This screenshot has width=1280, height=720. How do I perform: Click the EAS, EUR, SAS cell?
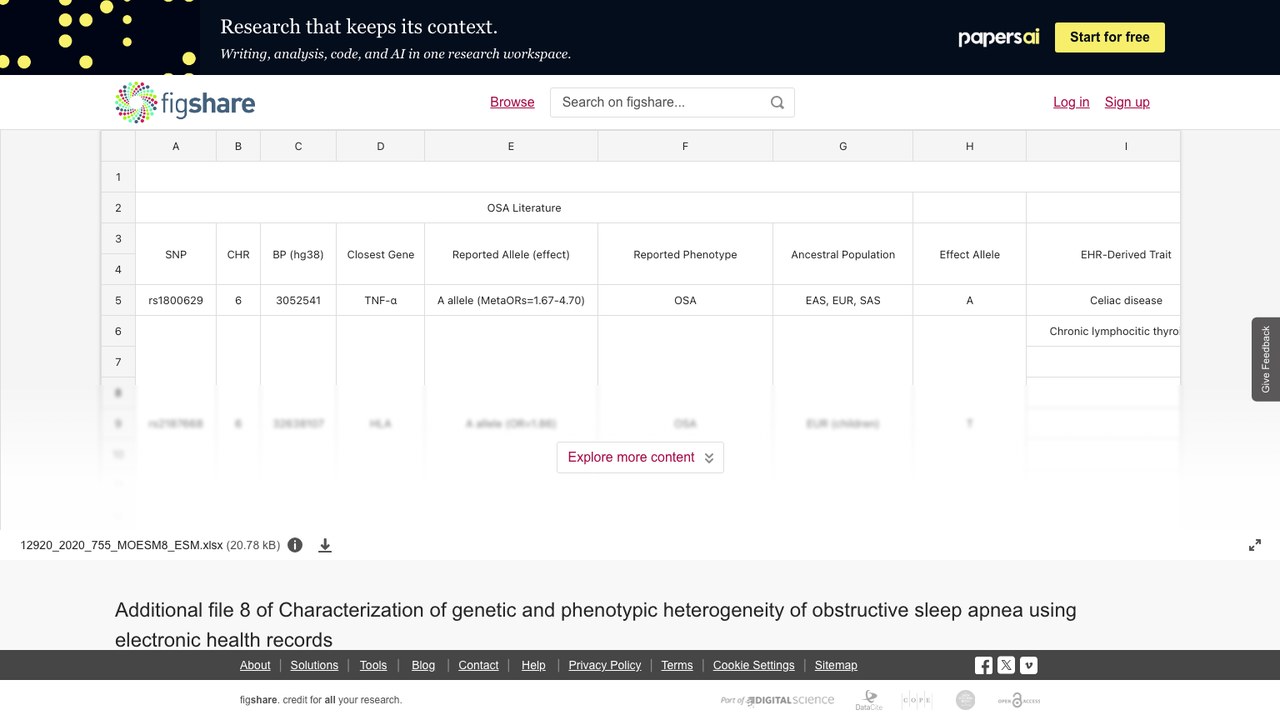tap(843, 300)
